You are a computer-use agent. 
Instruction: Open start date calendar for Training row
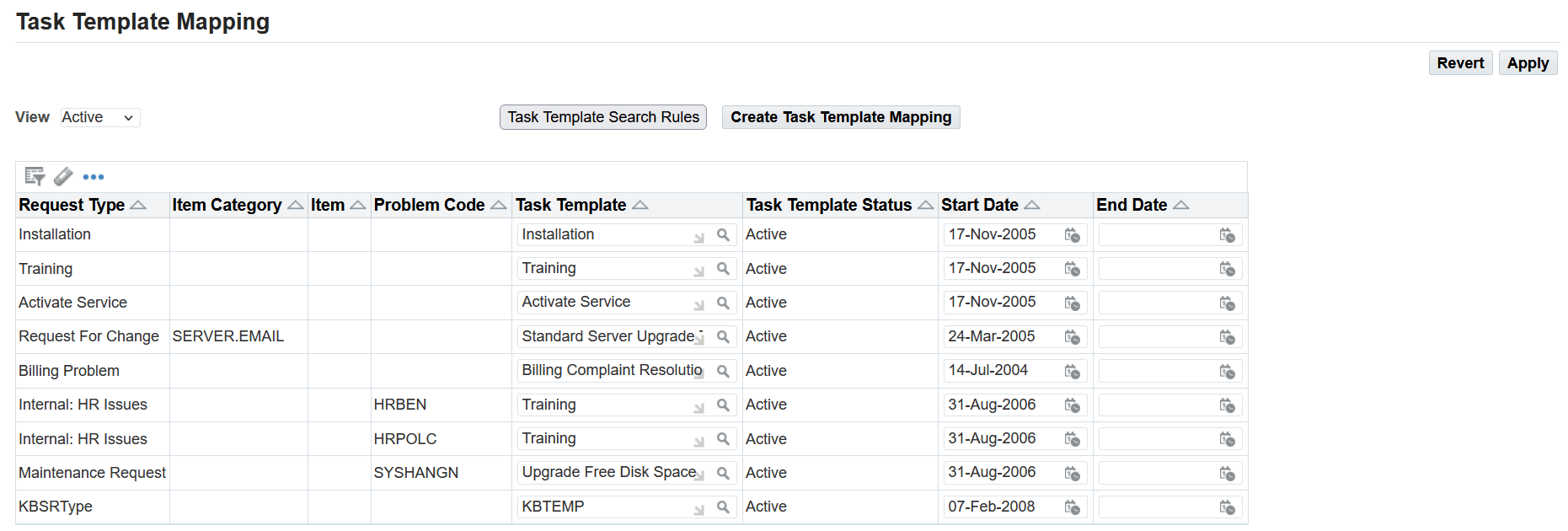[1072, 269]
